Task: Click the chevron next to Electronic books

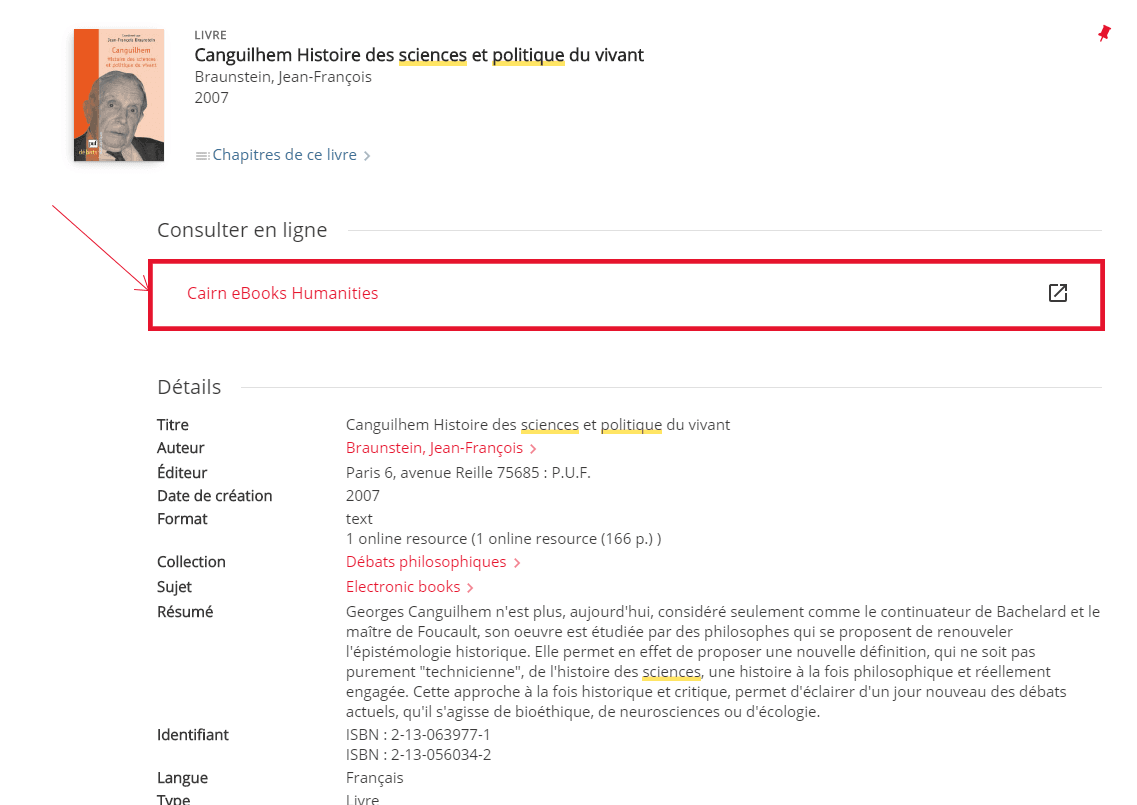Action: pos(471,588)
